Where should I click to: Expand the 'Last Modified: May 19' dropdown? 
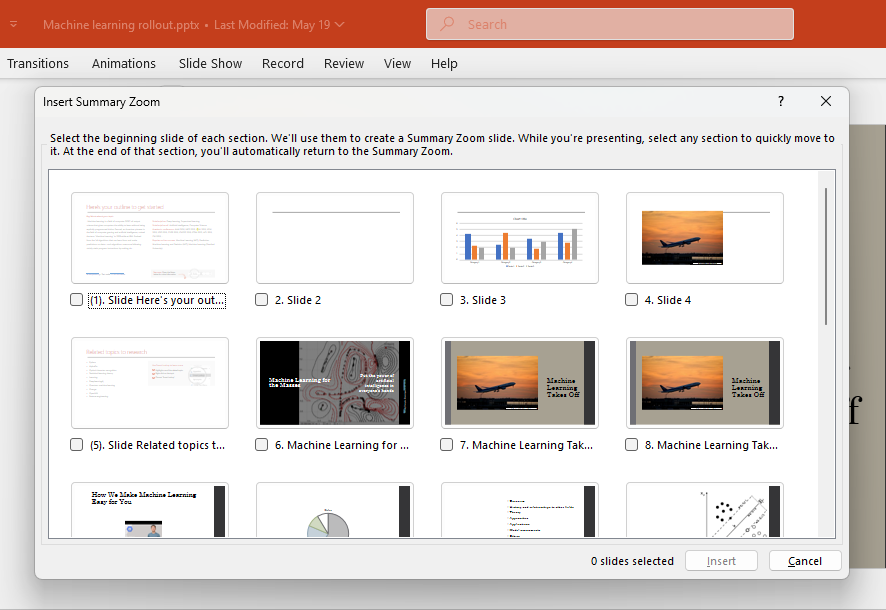click(x=340, y=25)
